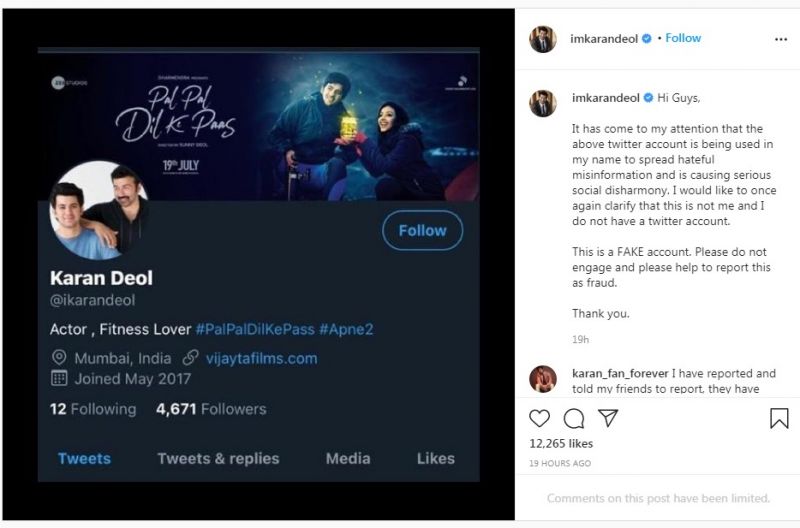Save post using bookmark icon

pyautogui.click(x=779, y=418)
